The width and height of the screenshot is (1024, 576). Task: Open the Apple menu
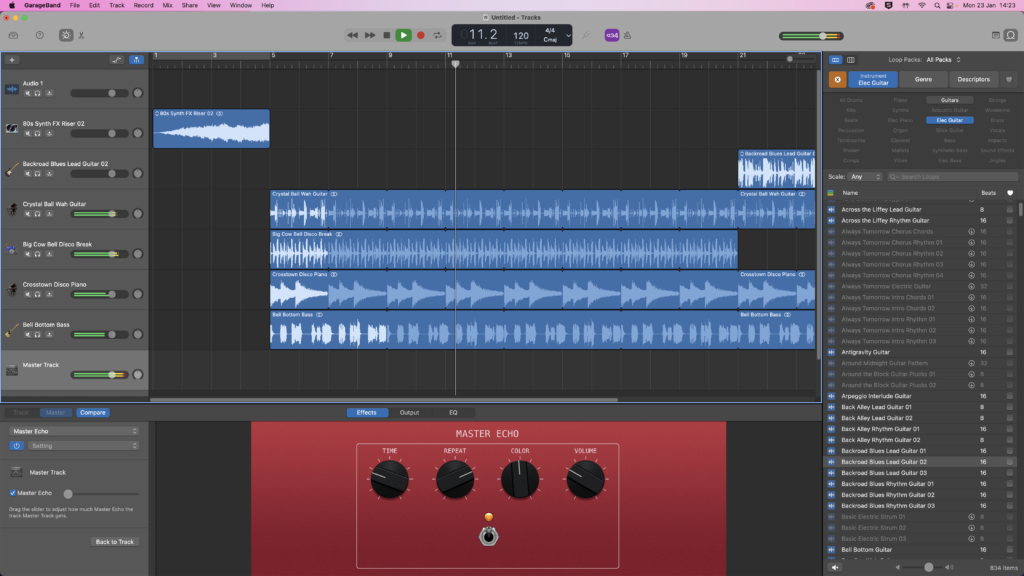12,5
